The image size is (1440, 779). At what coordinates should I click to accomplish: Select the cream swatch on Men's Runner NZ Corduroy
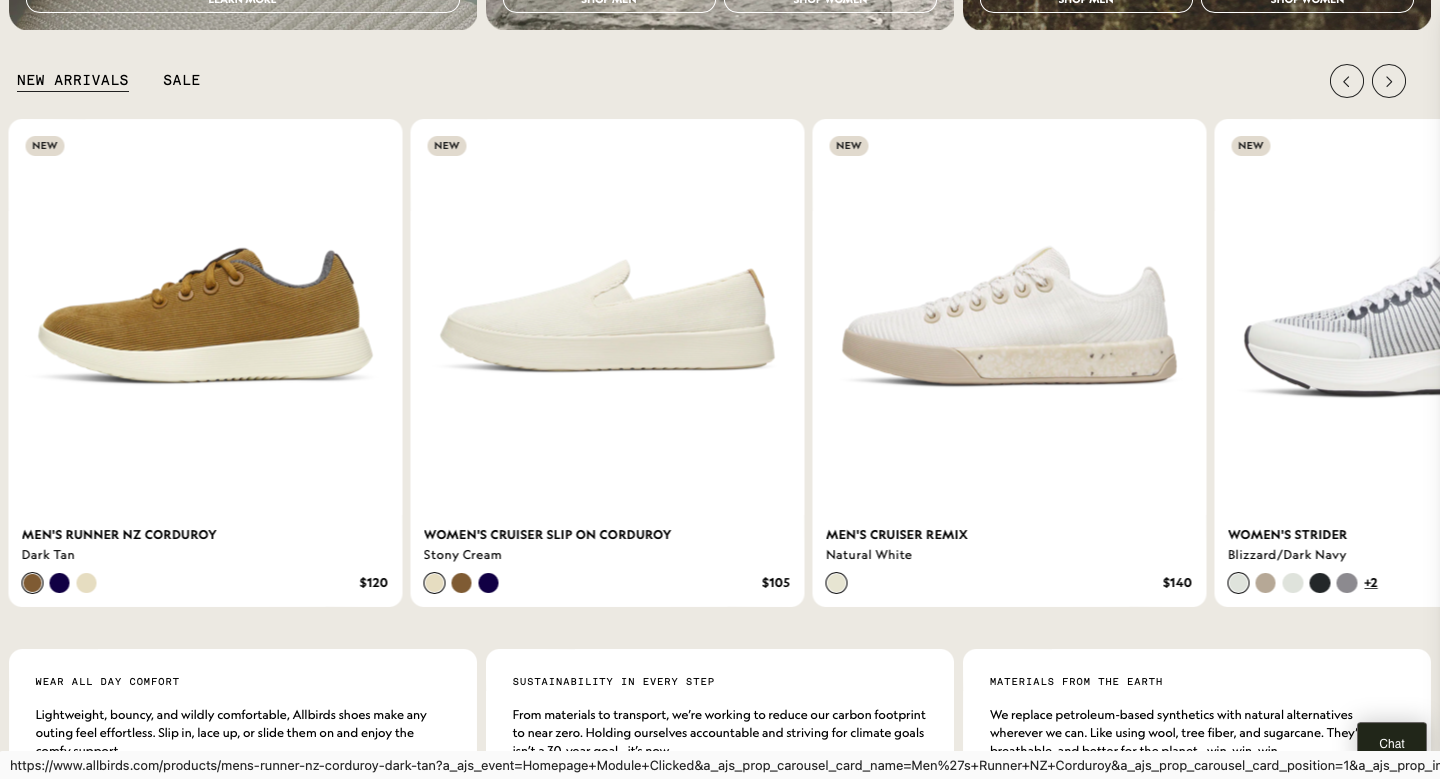[x=86, y=583]
